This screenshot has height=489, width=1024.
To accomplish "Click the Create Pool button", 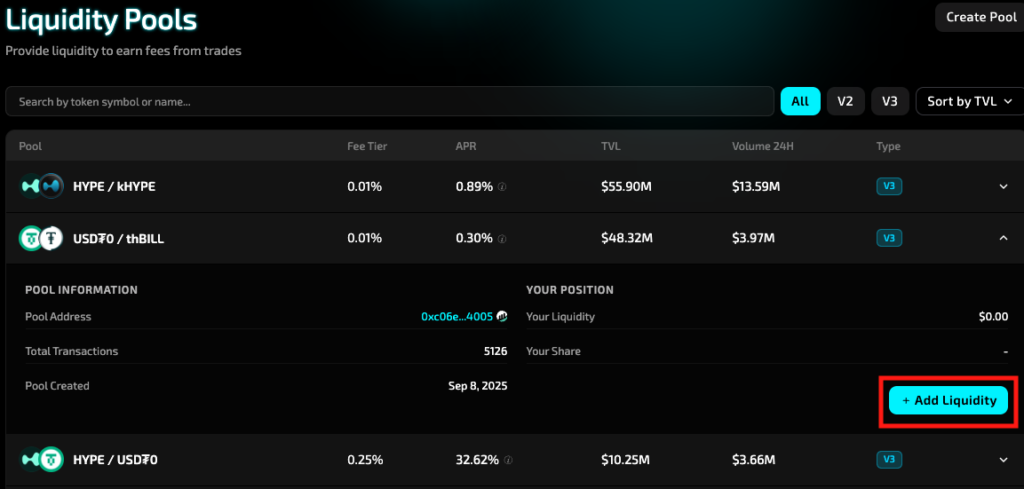I will pos(979,17).
